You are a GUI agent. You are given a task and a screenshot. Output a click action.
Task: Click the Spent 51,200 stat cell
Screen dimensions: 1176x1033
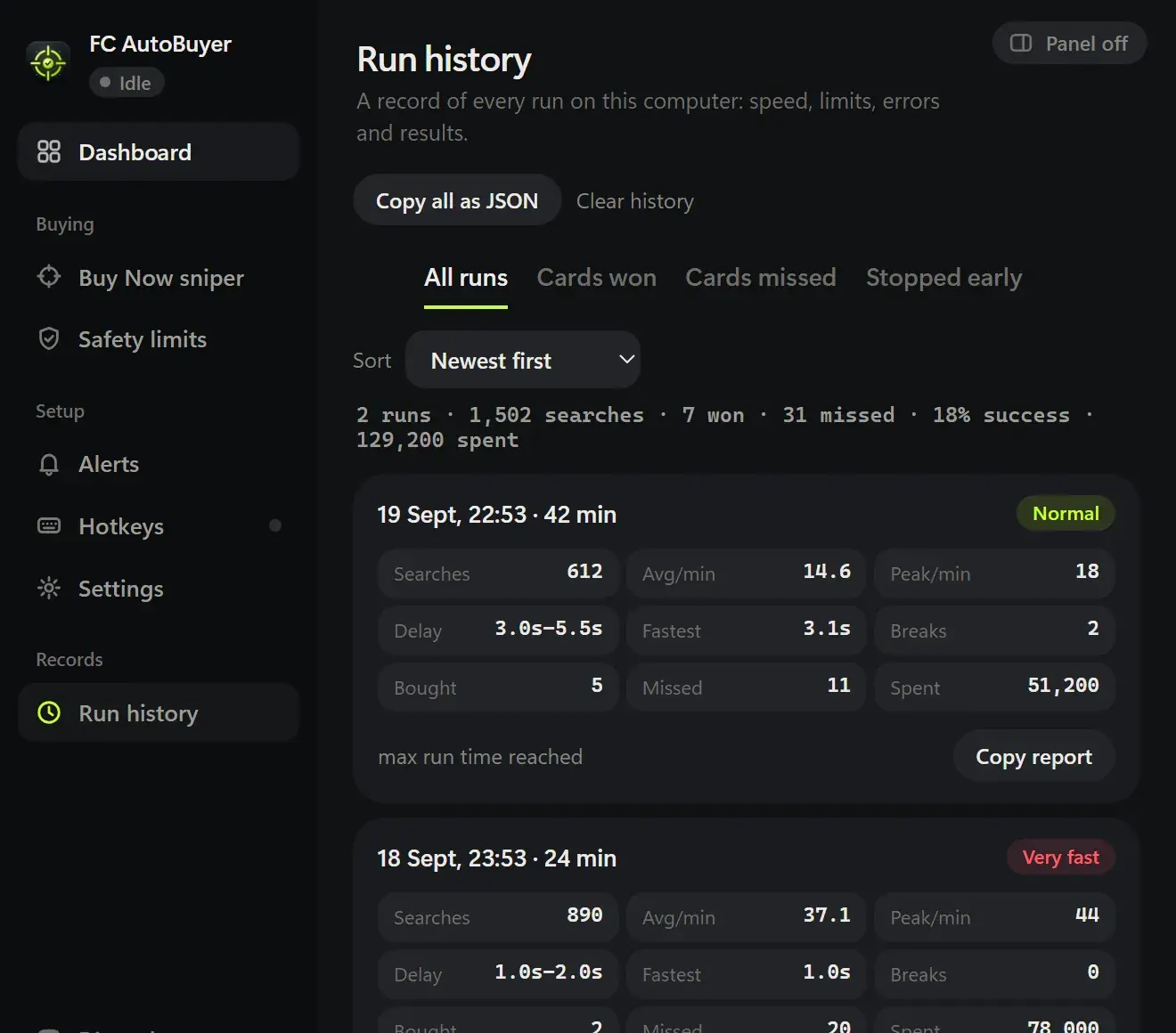coord(994,687)
